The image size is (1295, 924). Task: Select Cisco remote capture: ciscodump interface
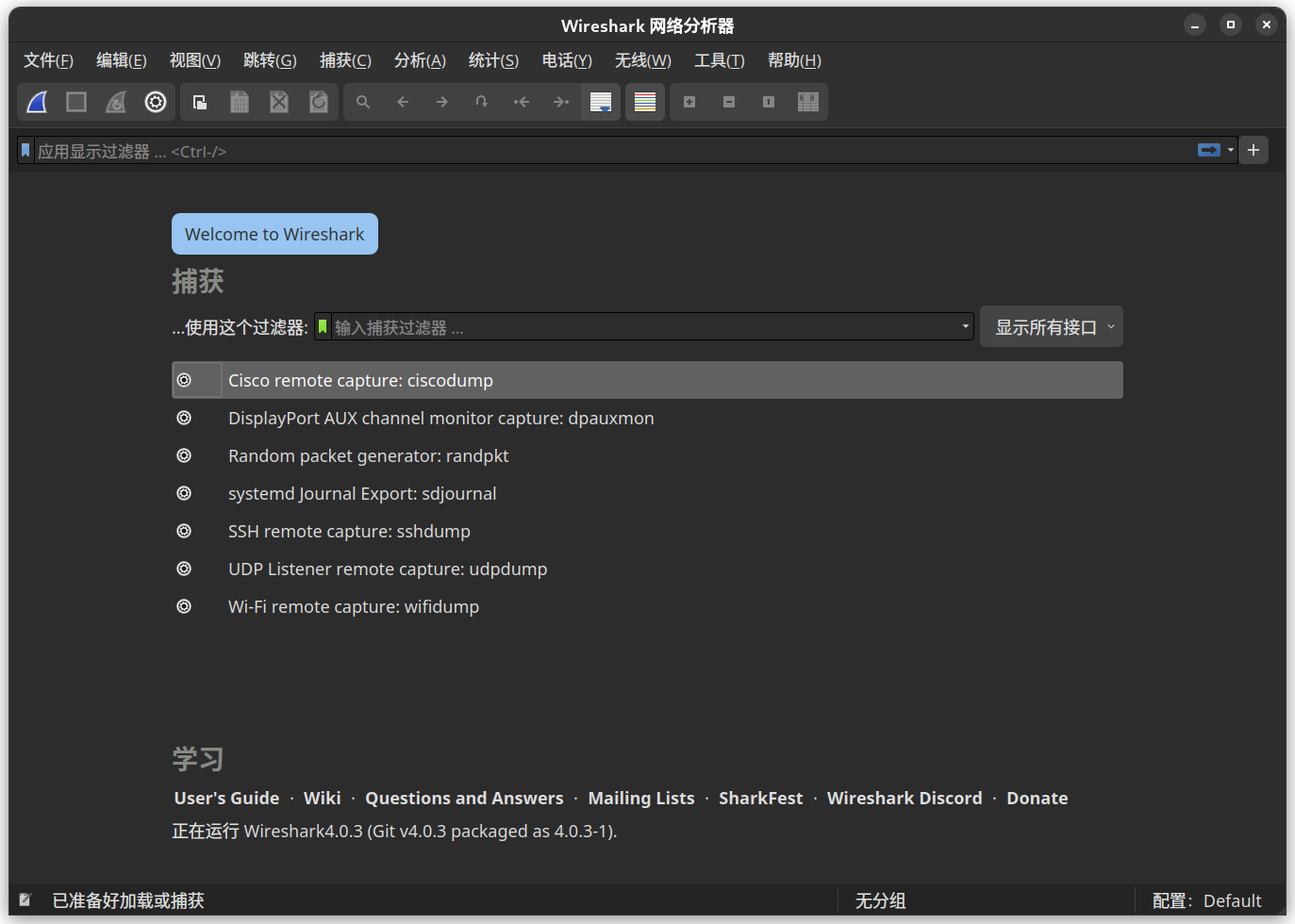pyautogui.click(x=647, y=380)
